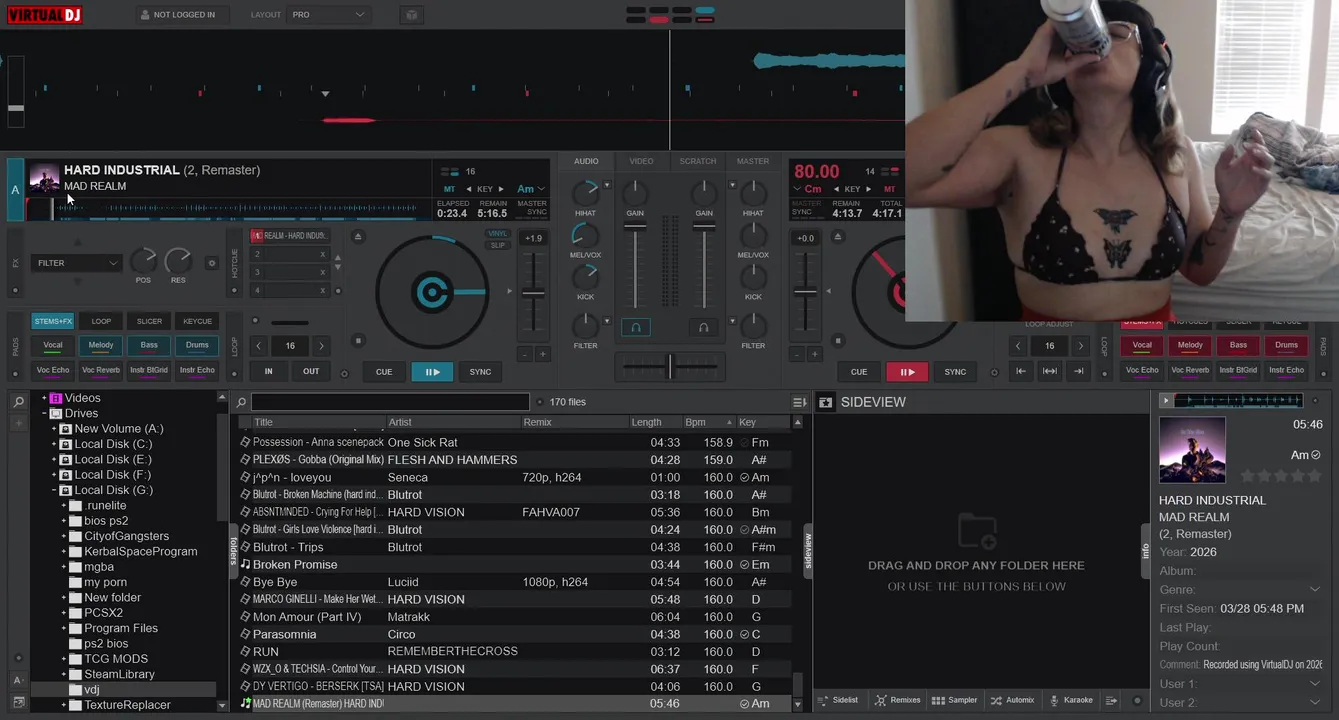
Task: Toggle the Drums stem pad on deck A
Action: [x=197, y=345]
